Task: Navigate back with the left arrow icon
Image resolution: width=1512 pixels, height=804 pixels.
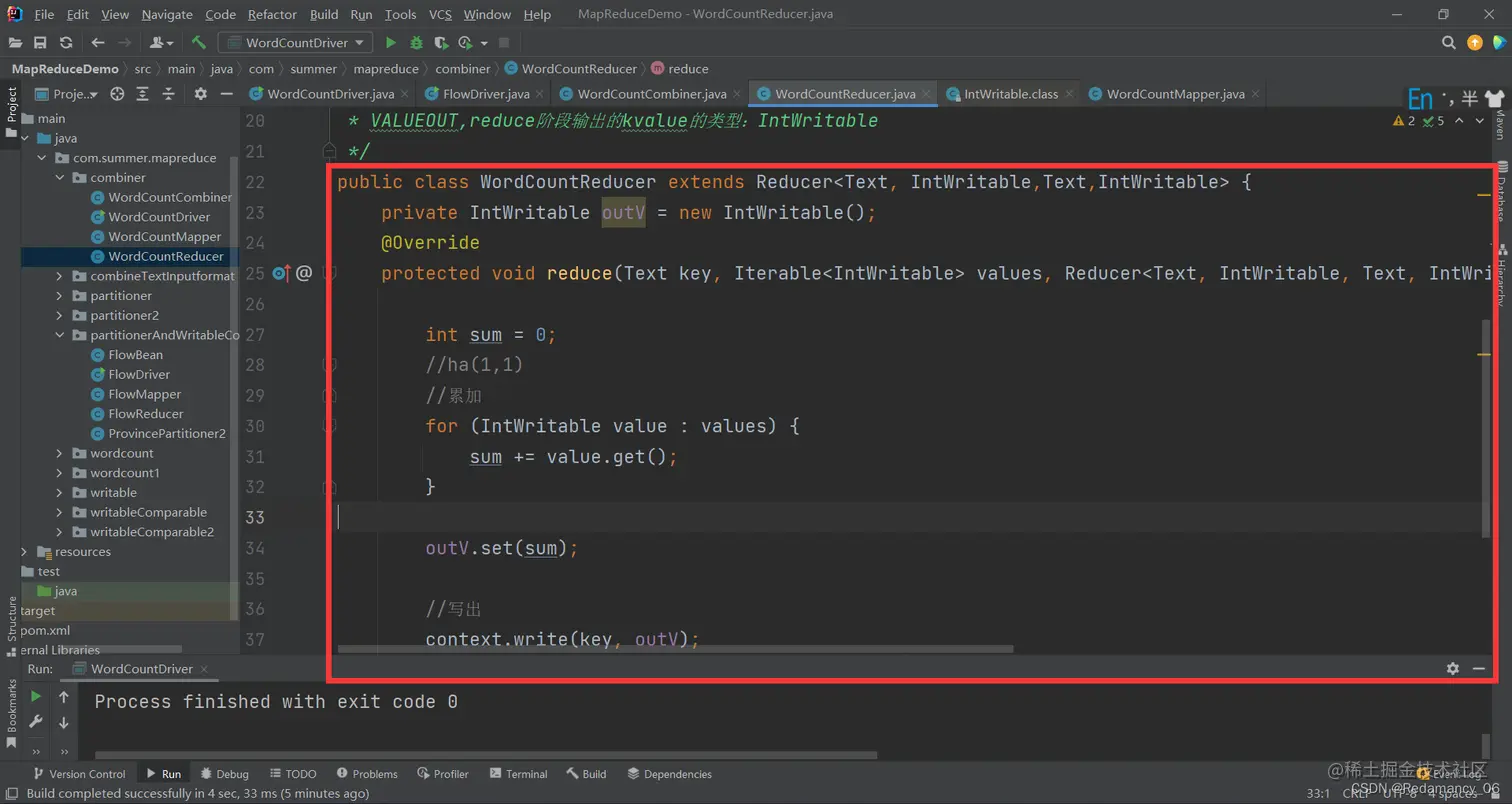Action: pos(97,43)
